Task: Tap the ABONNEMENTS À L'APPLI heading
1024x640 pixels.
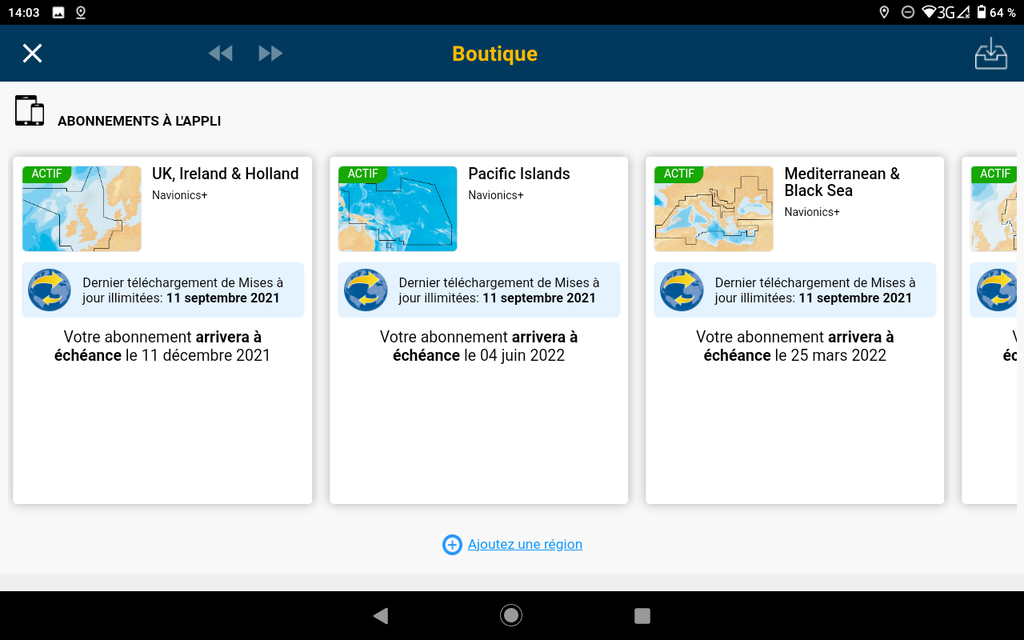Action: tap(139, 121)
